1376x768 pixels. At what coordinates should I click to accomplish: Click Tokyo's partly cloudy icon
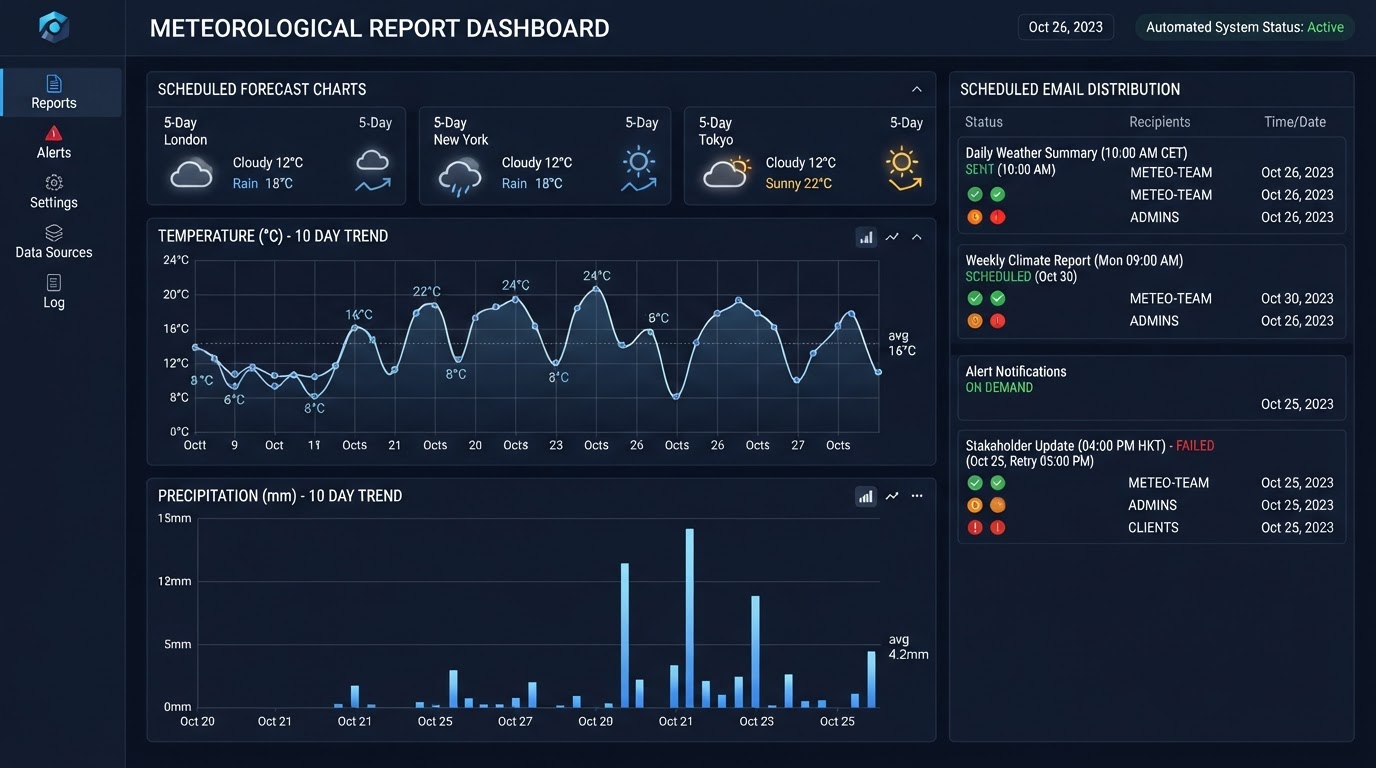(726, 172)
